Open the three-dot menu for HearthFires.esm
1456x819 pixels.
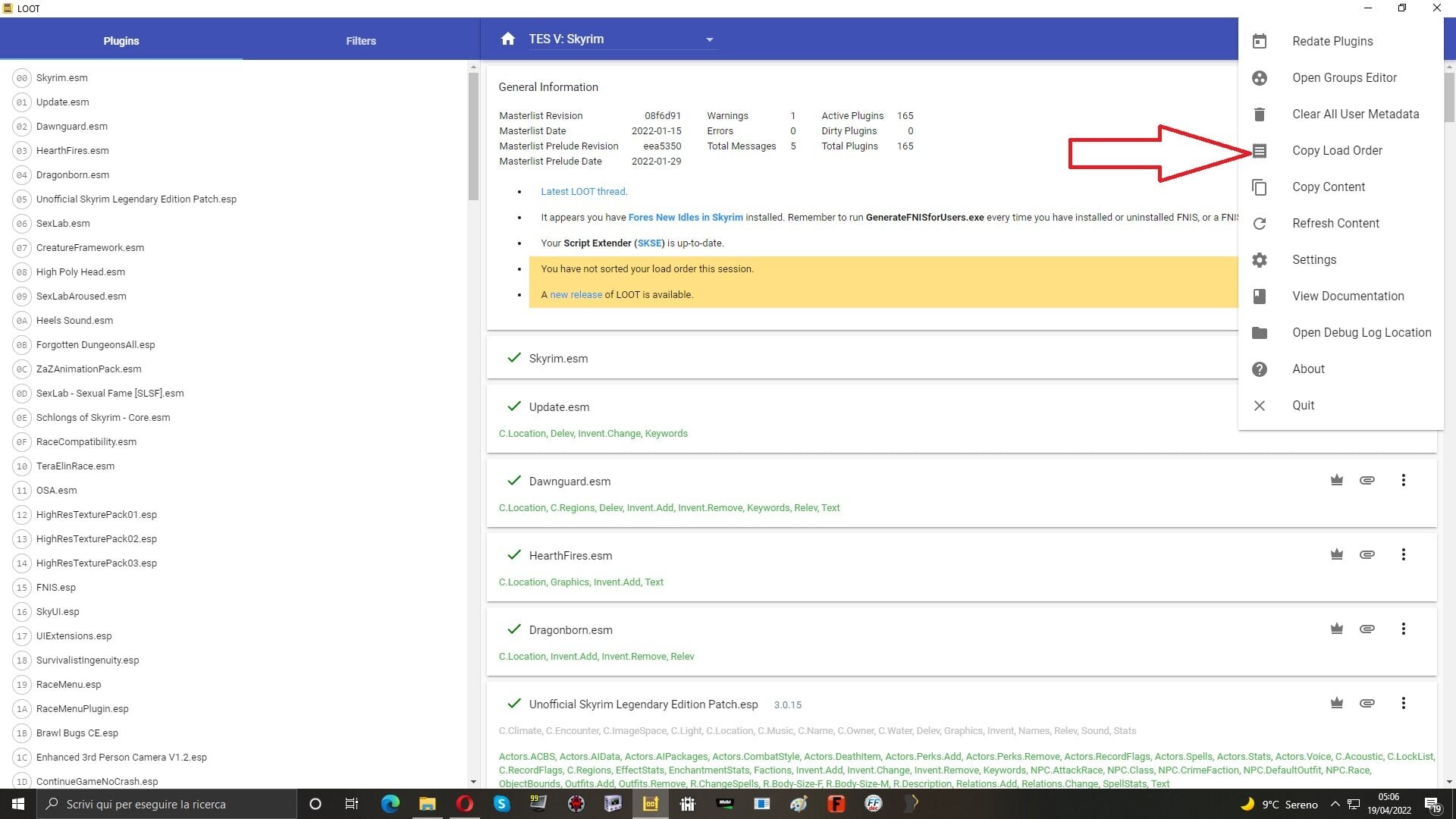coord(1404,554)
